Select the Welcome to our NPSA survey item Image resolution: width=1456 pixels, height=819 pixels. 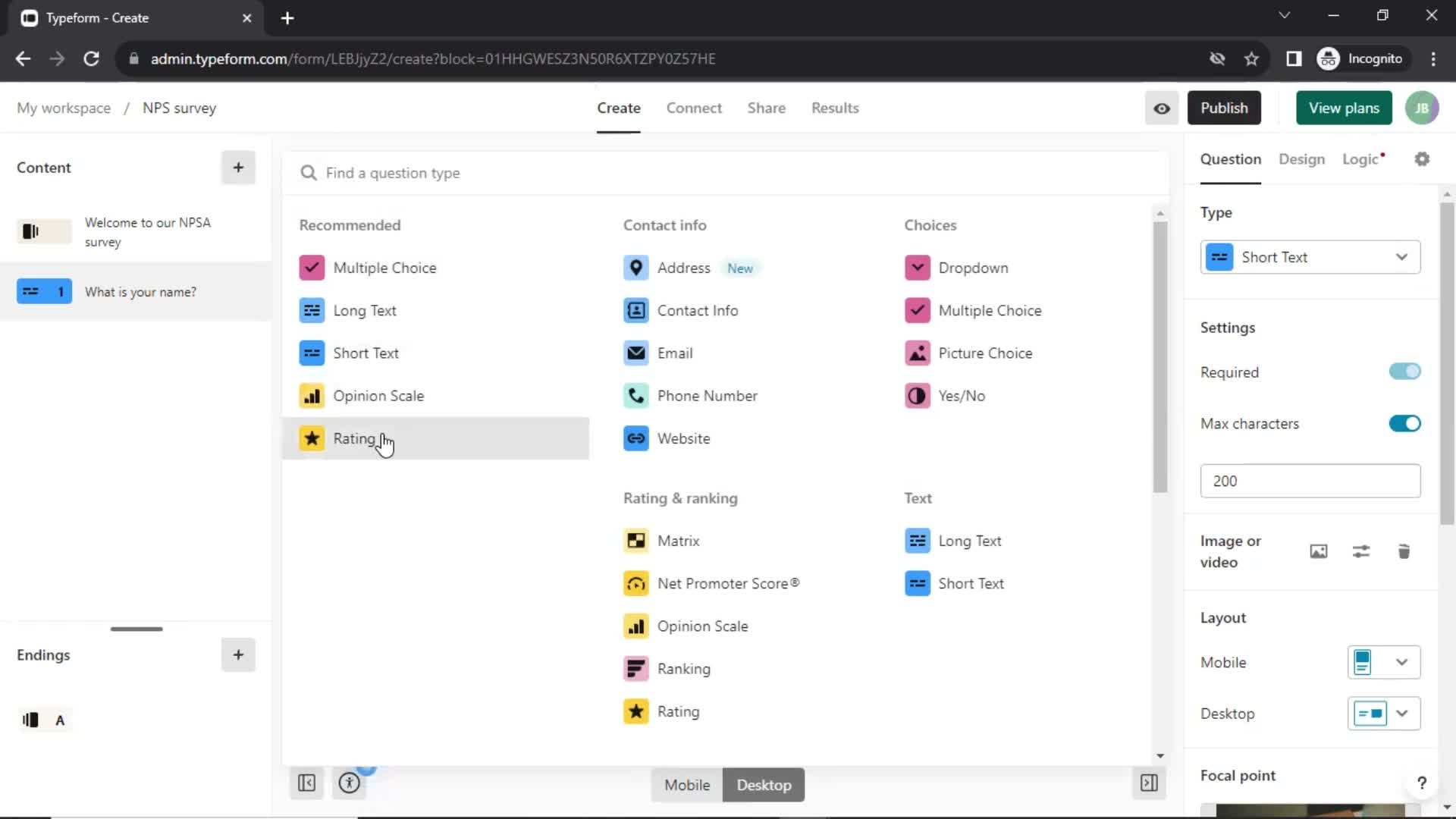[136, 232]
